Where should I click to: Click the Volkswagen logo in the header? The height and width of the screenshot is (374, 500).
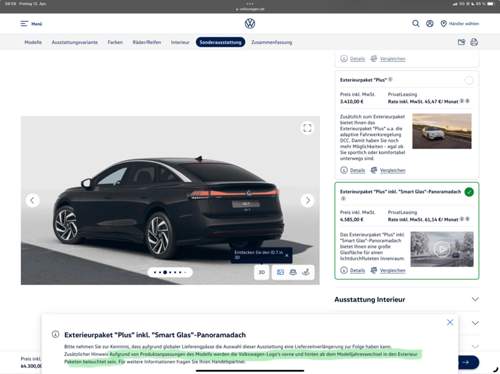tap(250, 23)
